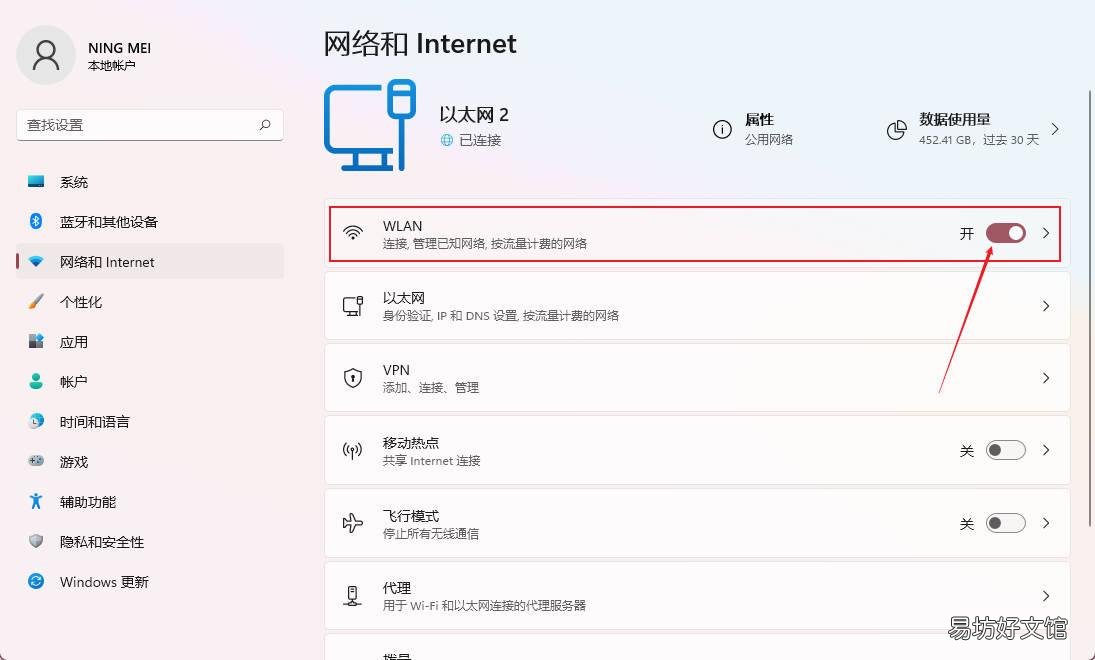Select 个性化 in the sidebar
This screenshot has height=660, width=1095.
pos(150,302)
